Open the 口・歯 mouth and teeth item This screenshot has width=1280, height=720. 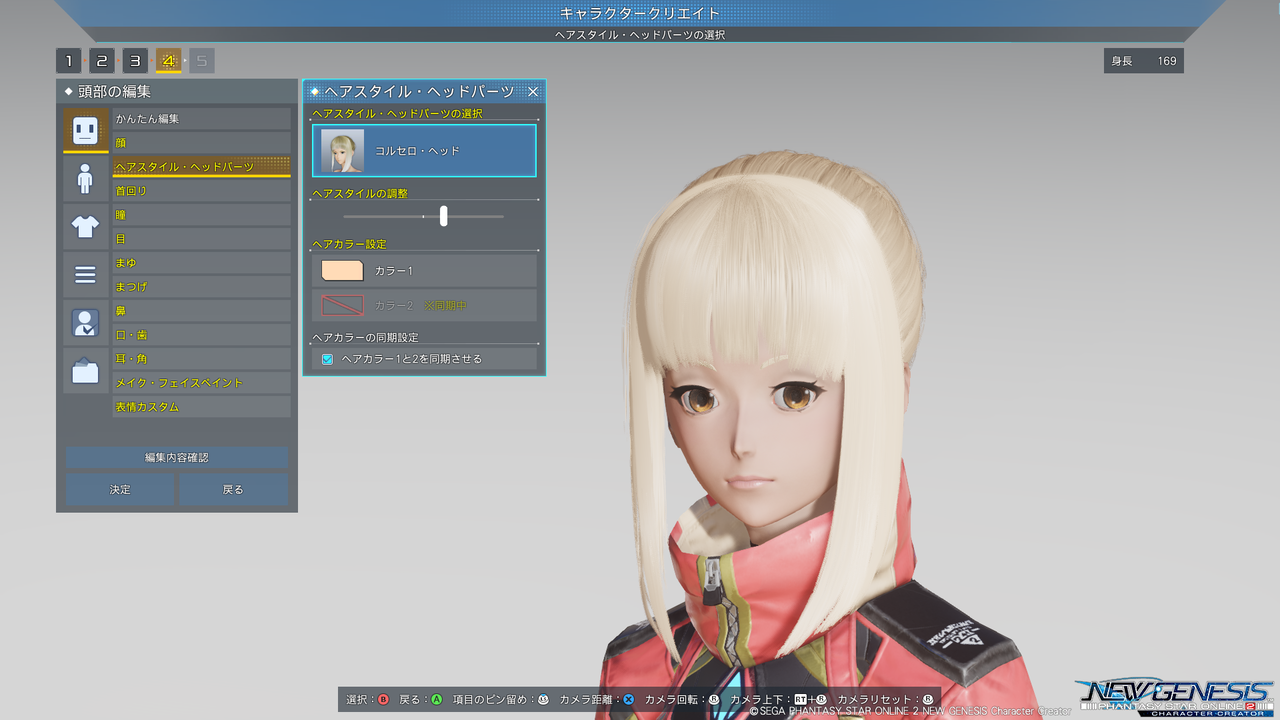pyautogui.click(x=201, y=335)
